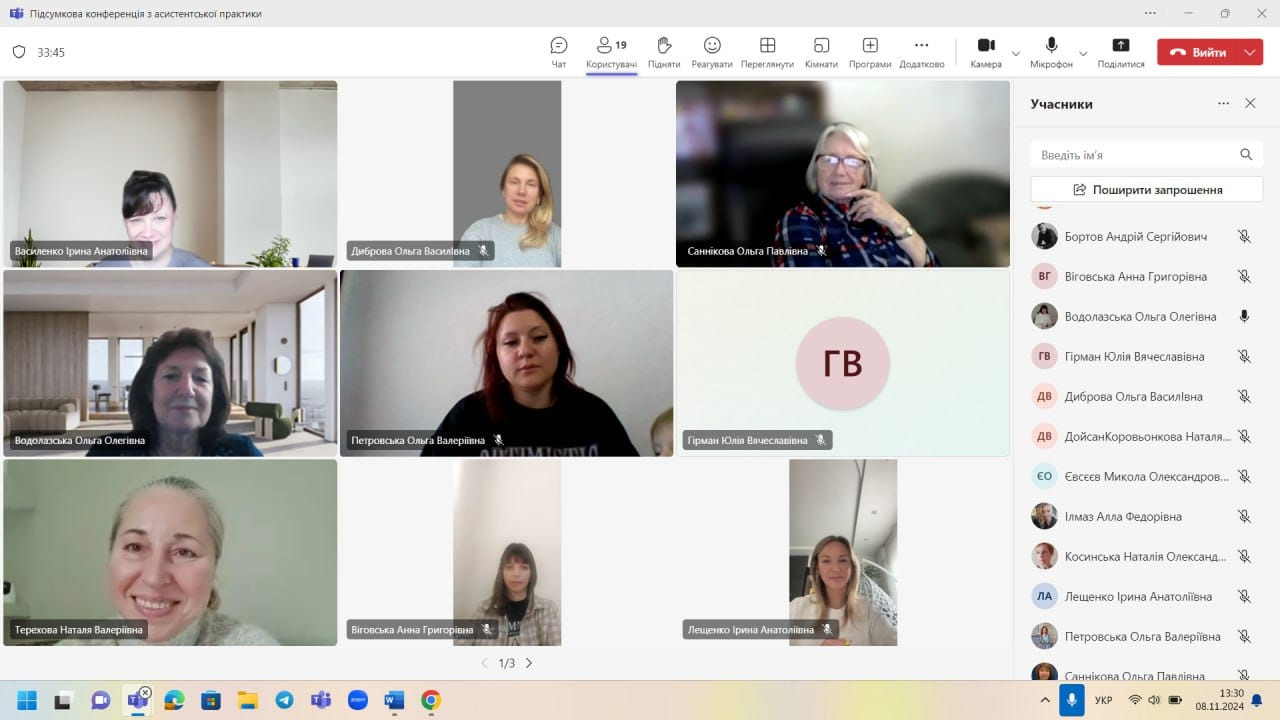Click the muted mic icon for ДойсанКоровьонкова Наталя
The height and width of the screenshot is (720, 1280).
1244,437
